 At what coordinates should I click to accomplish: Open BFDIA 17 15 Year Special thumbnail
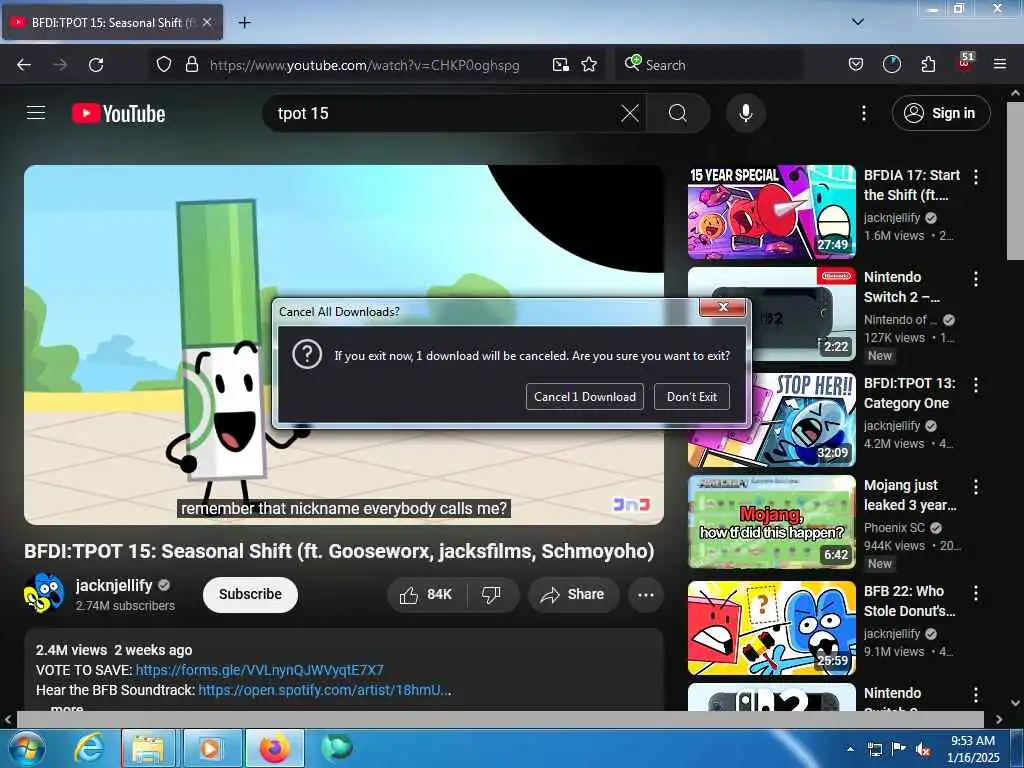click(x=771, y=212)
